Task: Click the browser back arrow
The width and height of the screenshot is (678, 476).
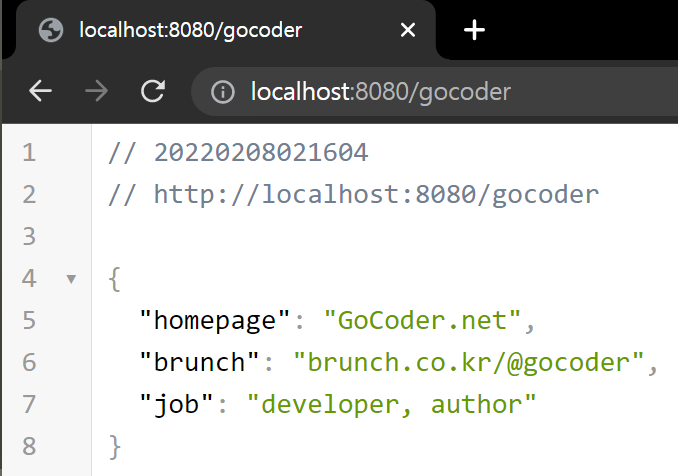Action: point(40,91)
